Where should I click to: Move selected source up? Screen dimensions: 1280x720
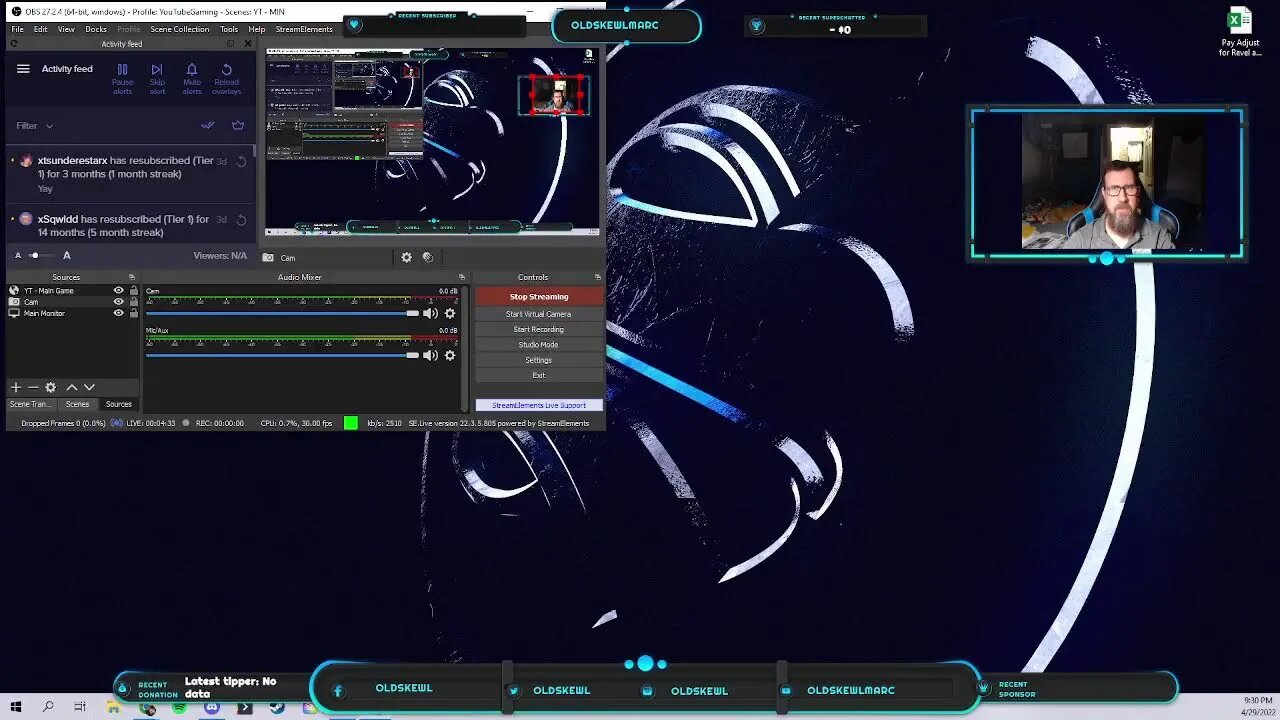click(72, 387)
